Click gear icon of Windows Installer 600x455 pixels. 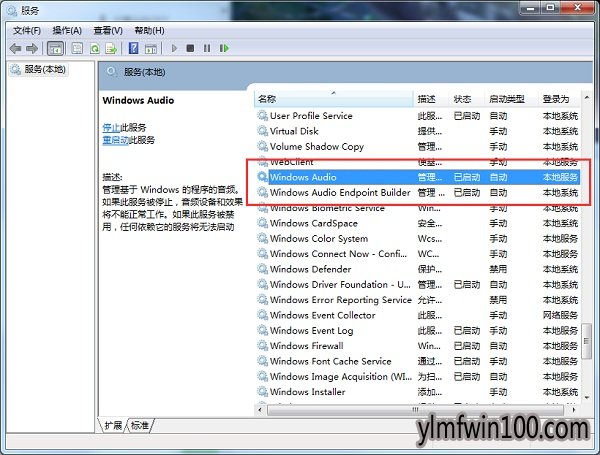pos(262,391)
